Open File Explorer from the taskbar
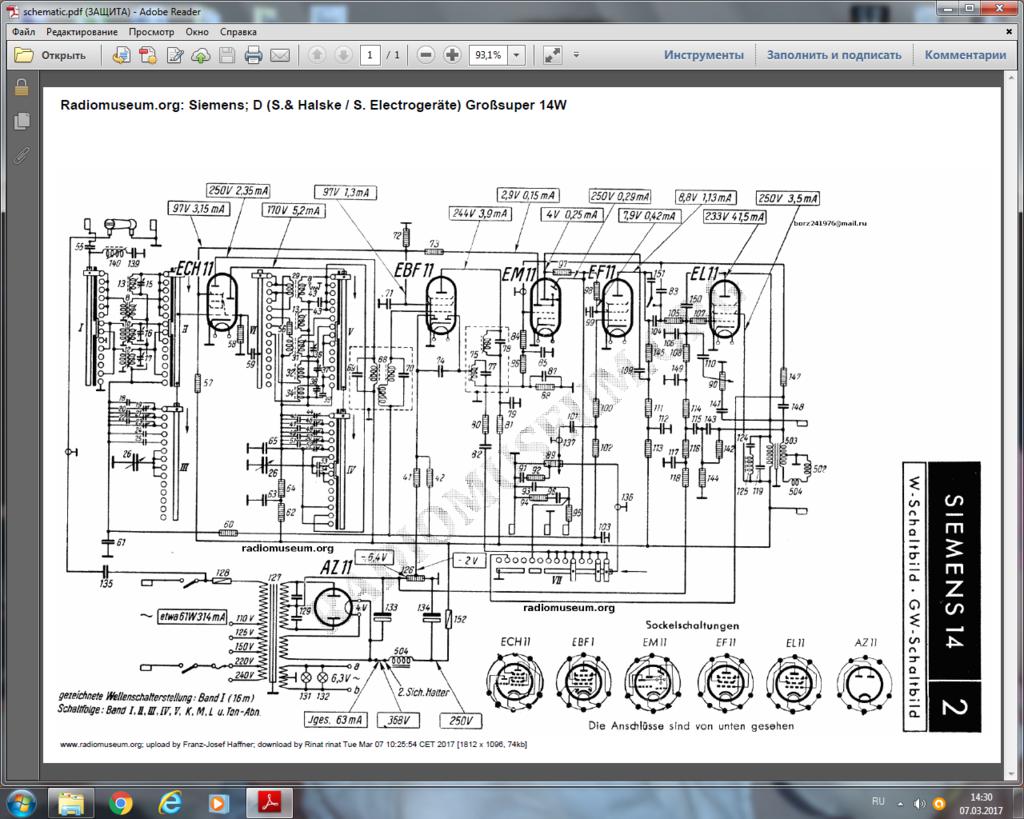Screen dimensions: 1024x819 pyautogui.click(x=71, y=803)
